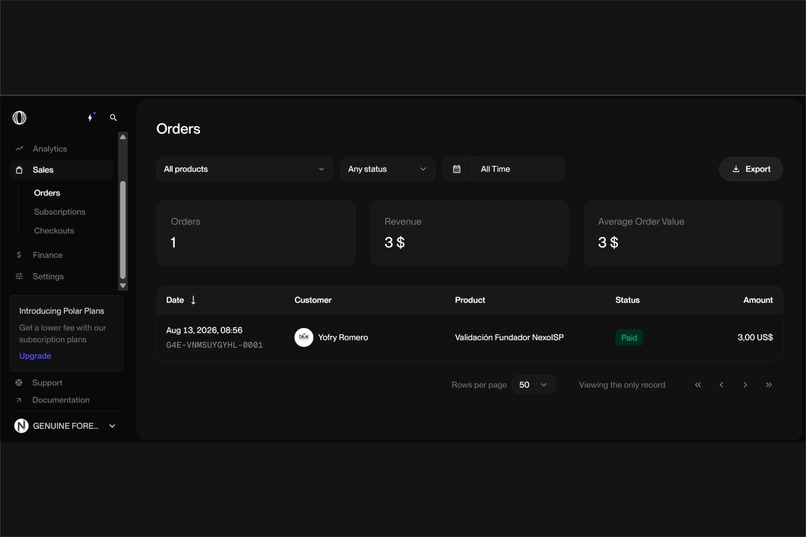Click customer name Yofry Romero
The width and height of the screenshot is (806, 537).
point(343,338)
